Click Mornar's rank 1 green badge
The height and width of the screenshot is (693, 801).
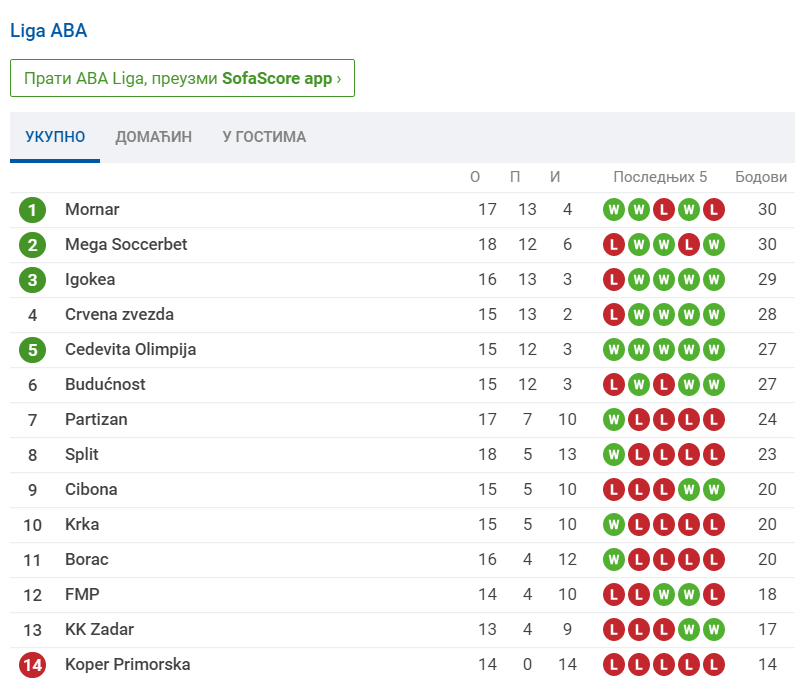pos(32,210)
